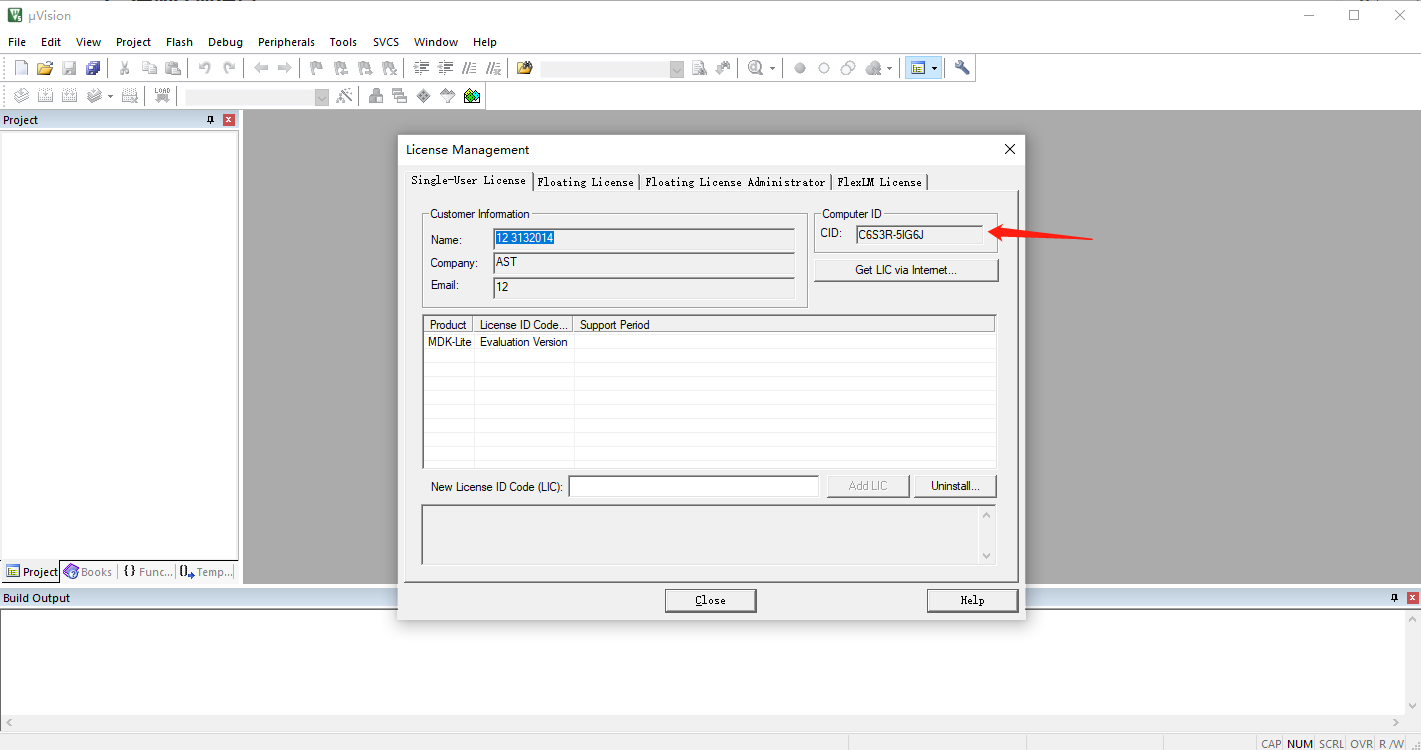The height and width of the screenshot is (750, 1421).
Task: Click the Name field in Customer Information
Action: click(644, 239)
